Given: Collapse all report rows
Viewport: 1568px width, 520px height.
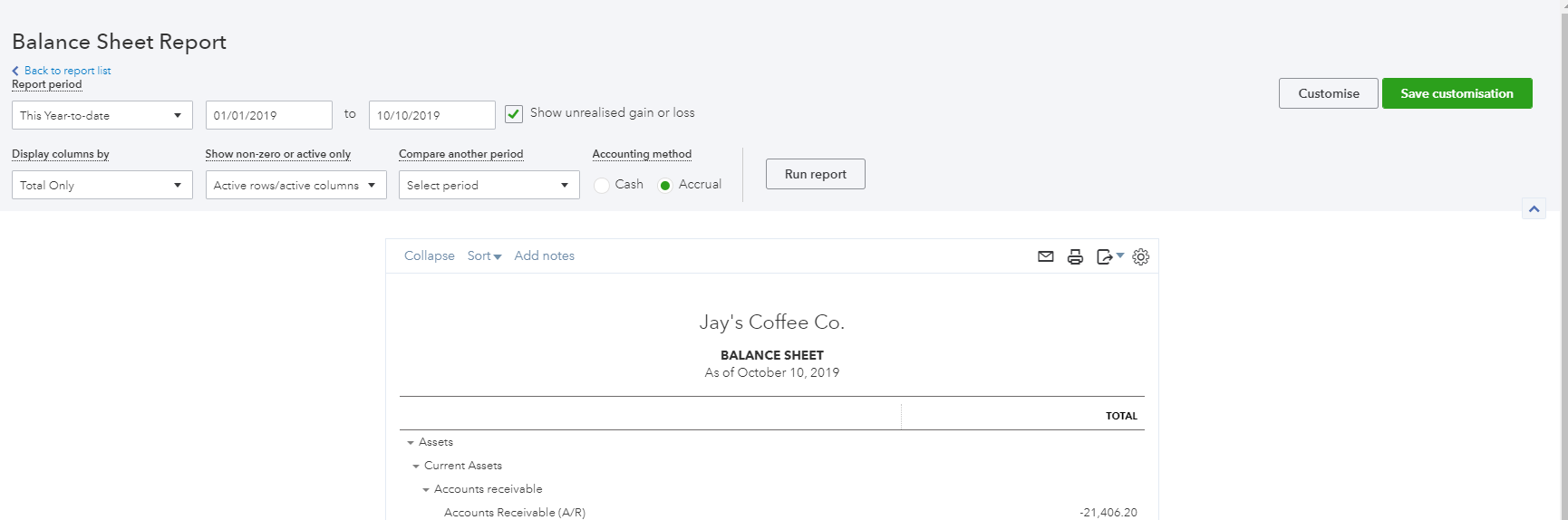Looking at the screenshot, I should point(429,256).
